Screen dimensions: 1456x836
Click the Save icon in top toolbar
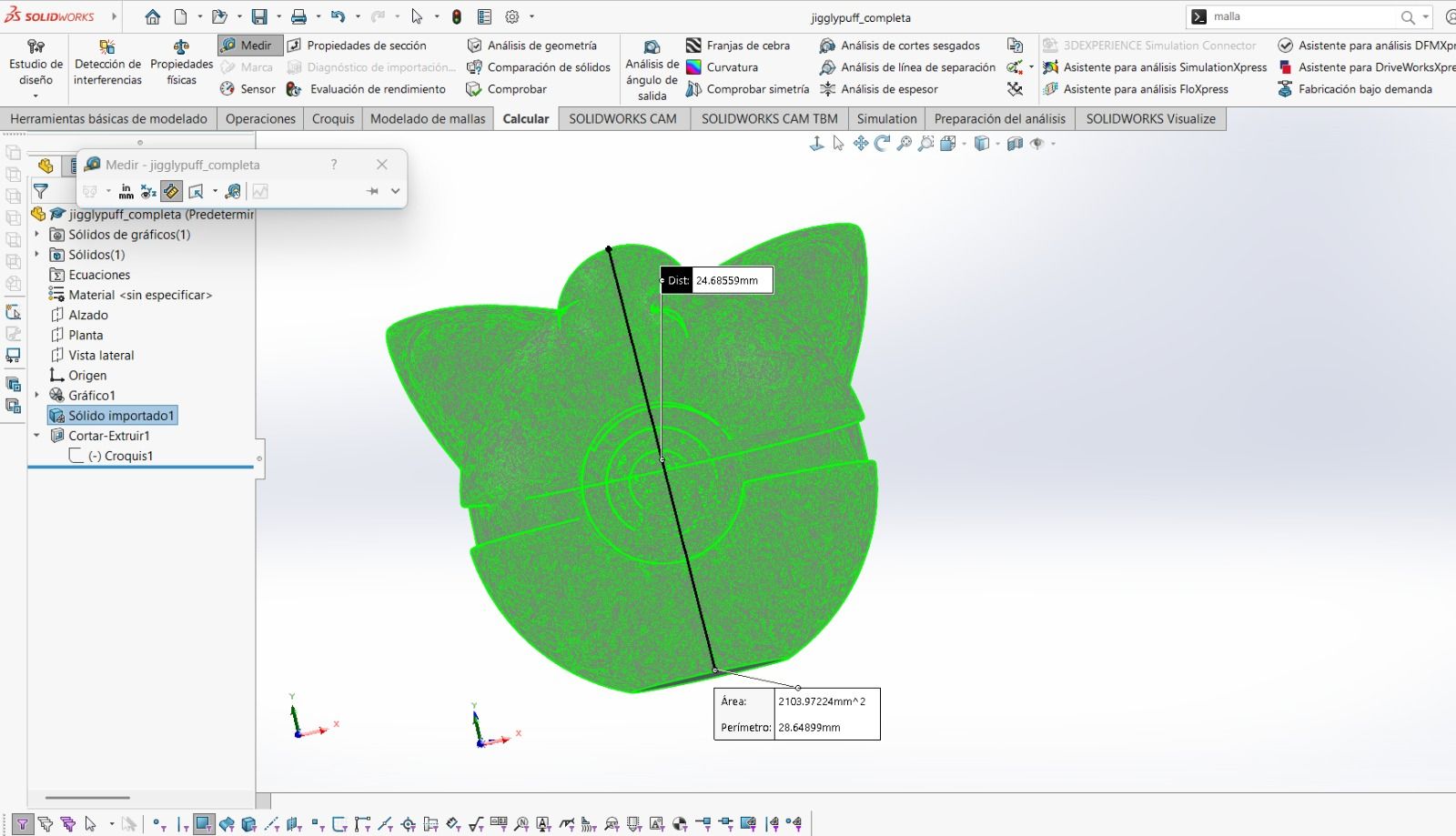tap(259, 16)
